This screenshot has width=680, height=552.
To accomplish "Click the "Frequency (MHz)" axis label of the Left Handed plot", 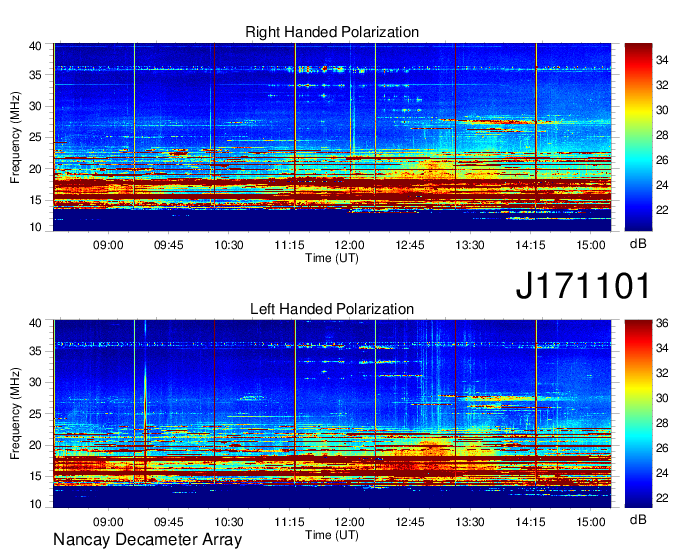I will [15, 414].
